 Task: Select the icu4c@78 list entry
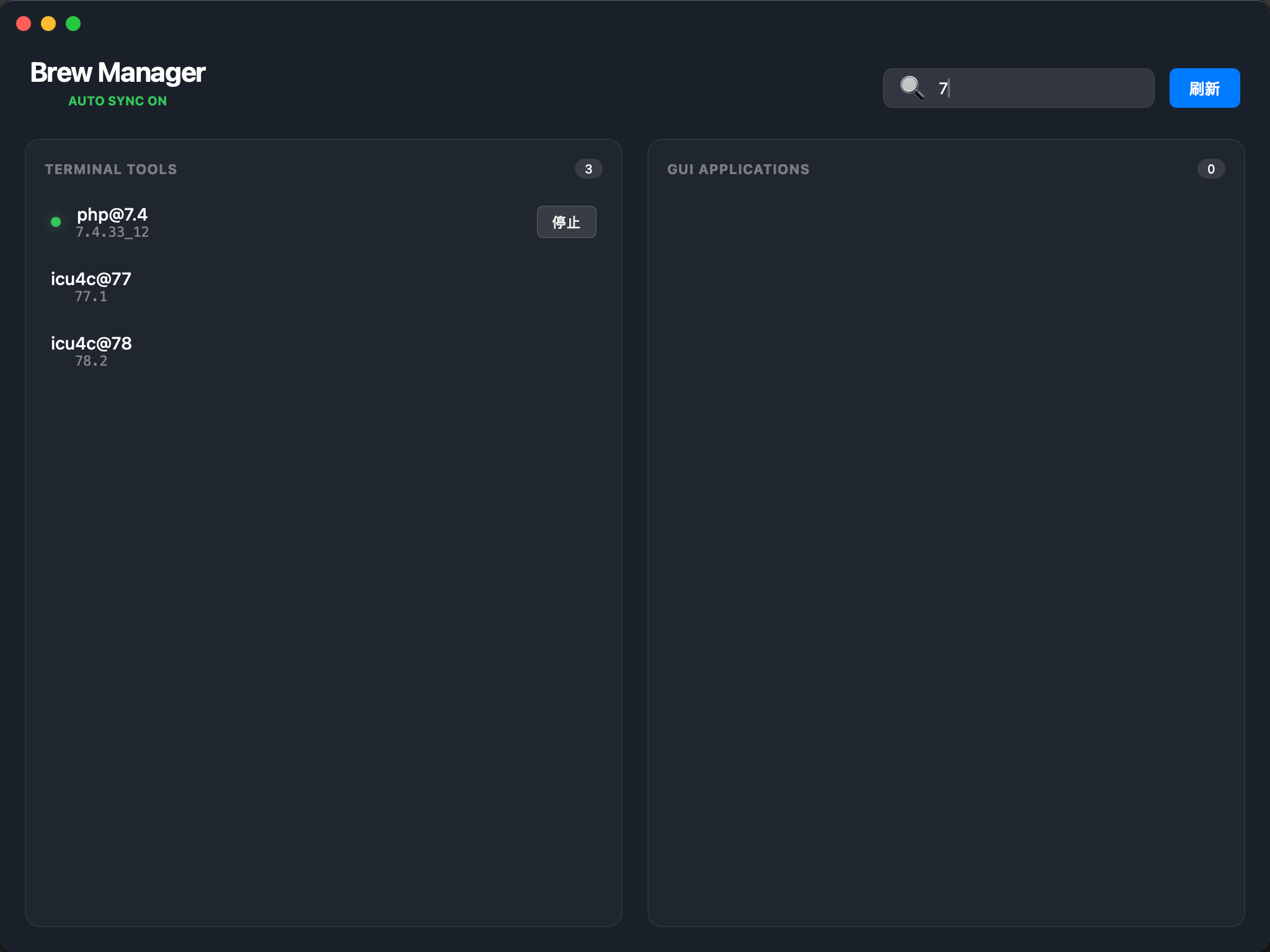[91, 343]
